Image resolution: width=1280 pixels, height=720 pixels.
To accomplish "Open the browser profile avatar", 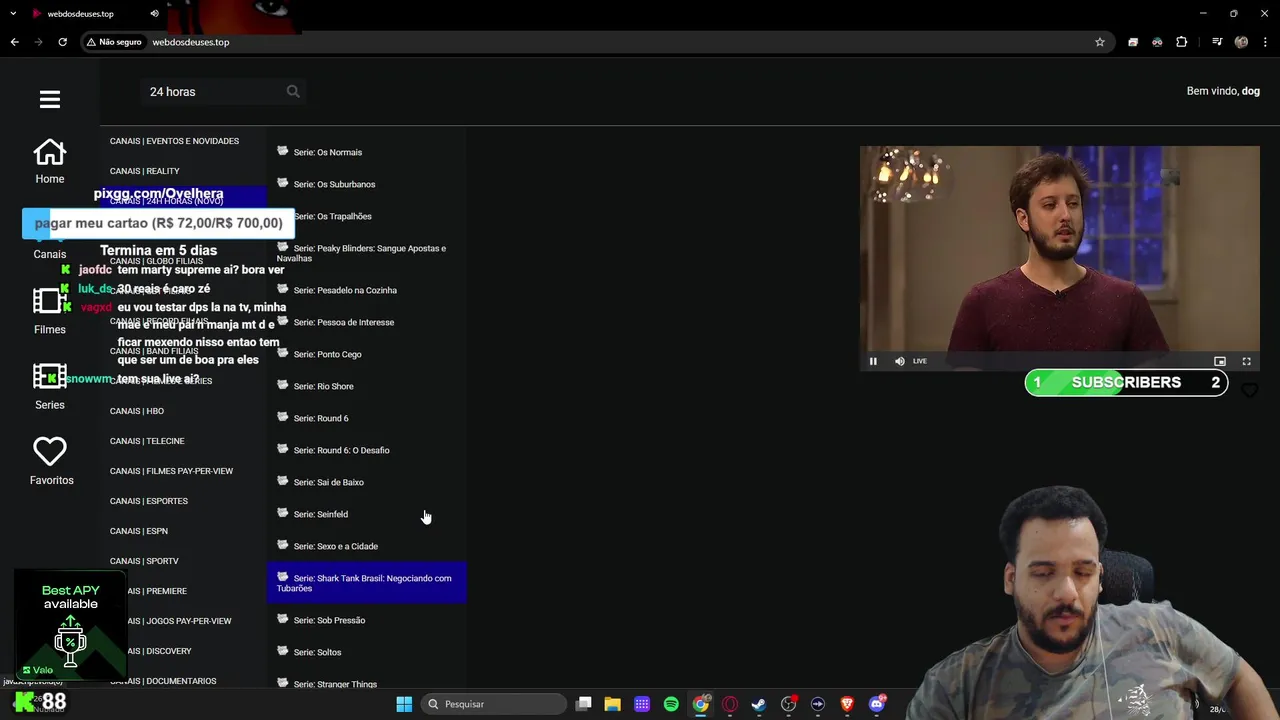I will point(1241,42).
